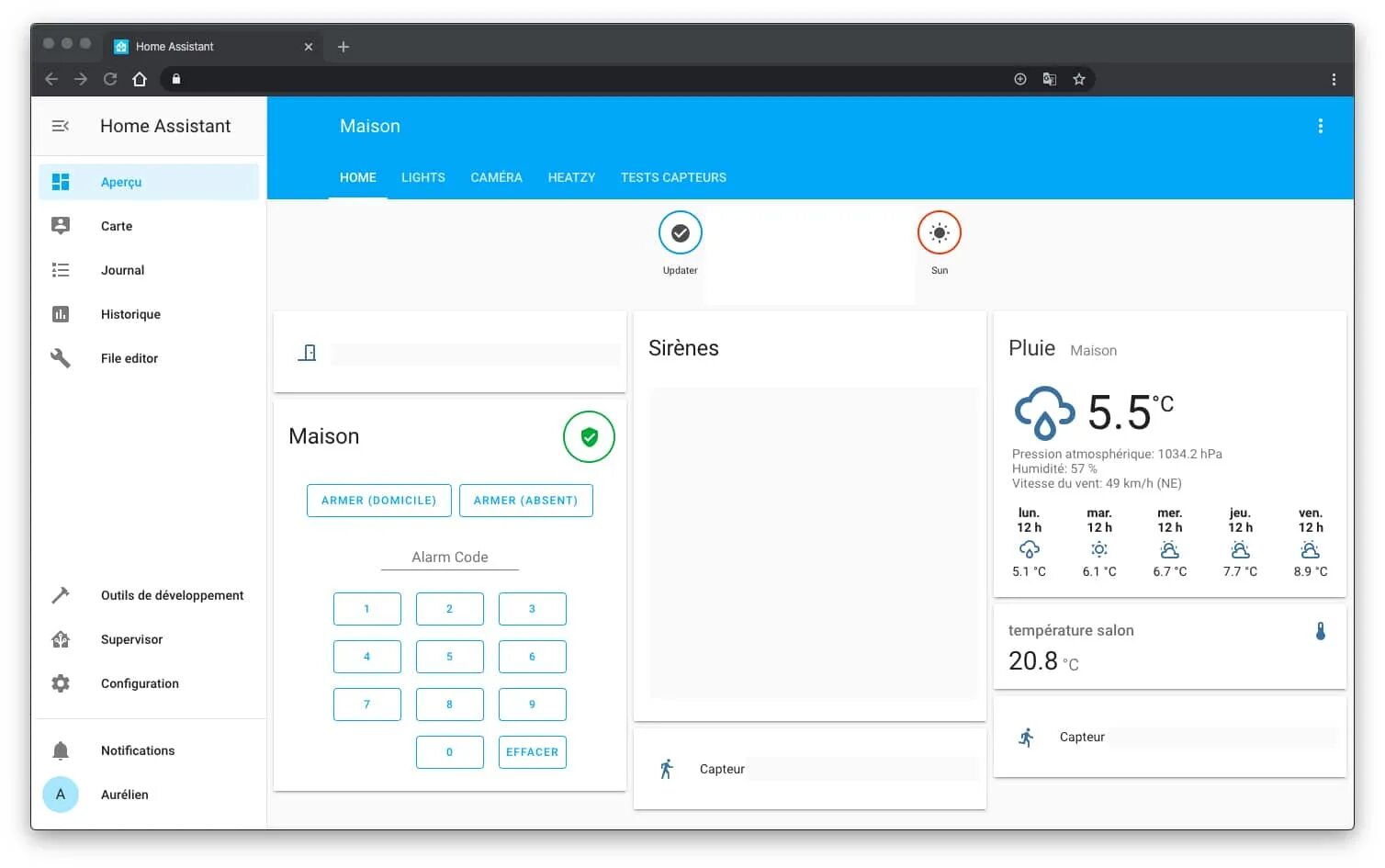Tap keypad digit 3
Viewport: 1385px width, 868px height.
tap(533, 609)
